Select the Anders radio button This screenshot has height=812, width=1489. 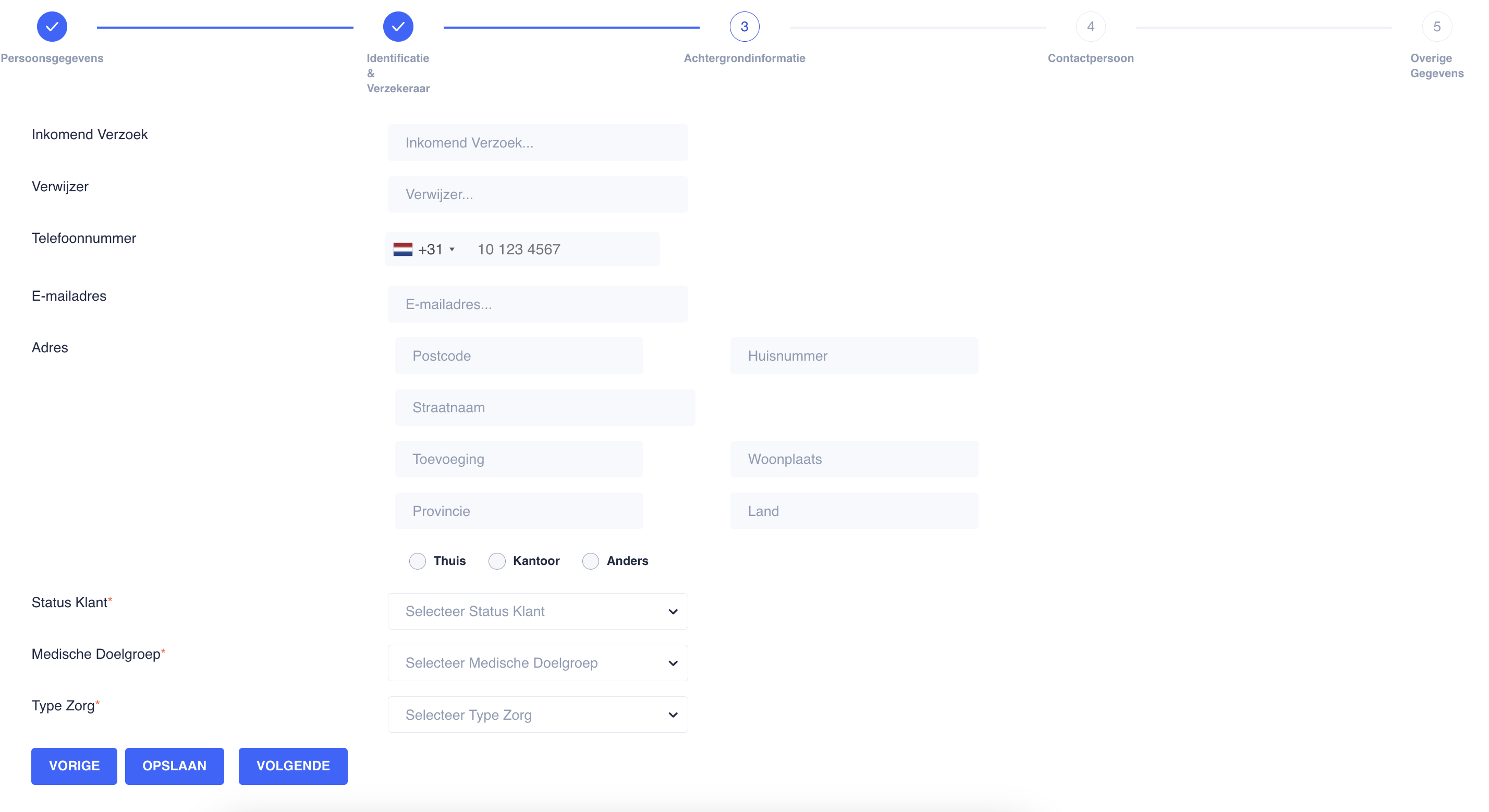(590, 561)
